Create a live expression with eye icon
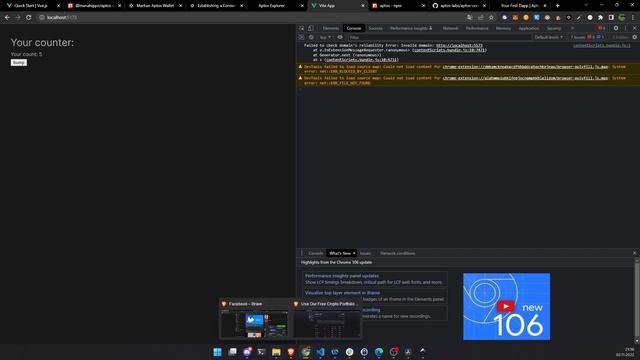 (x=340, y=37)
